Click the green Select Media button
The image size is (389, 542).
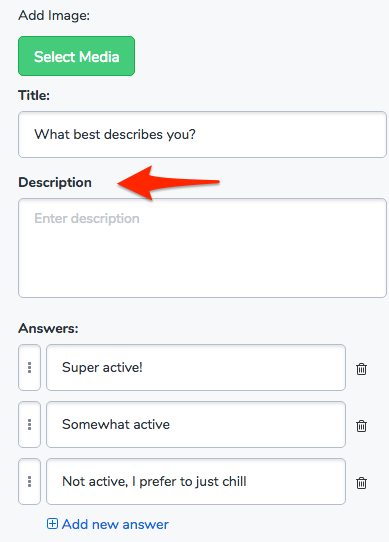click(76, 56)
